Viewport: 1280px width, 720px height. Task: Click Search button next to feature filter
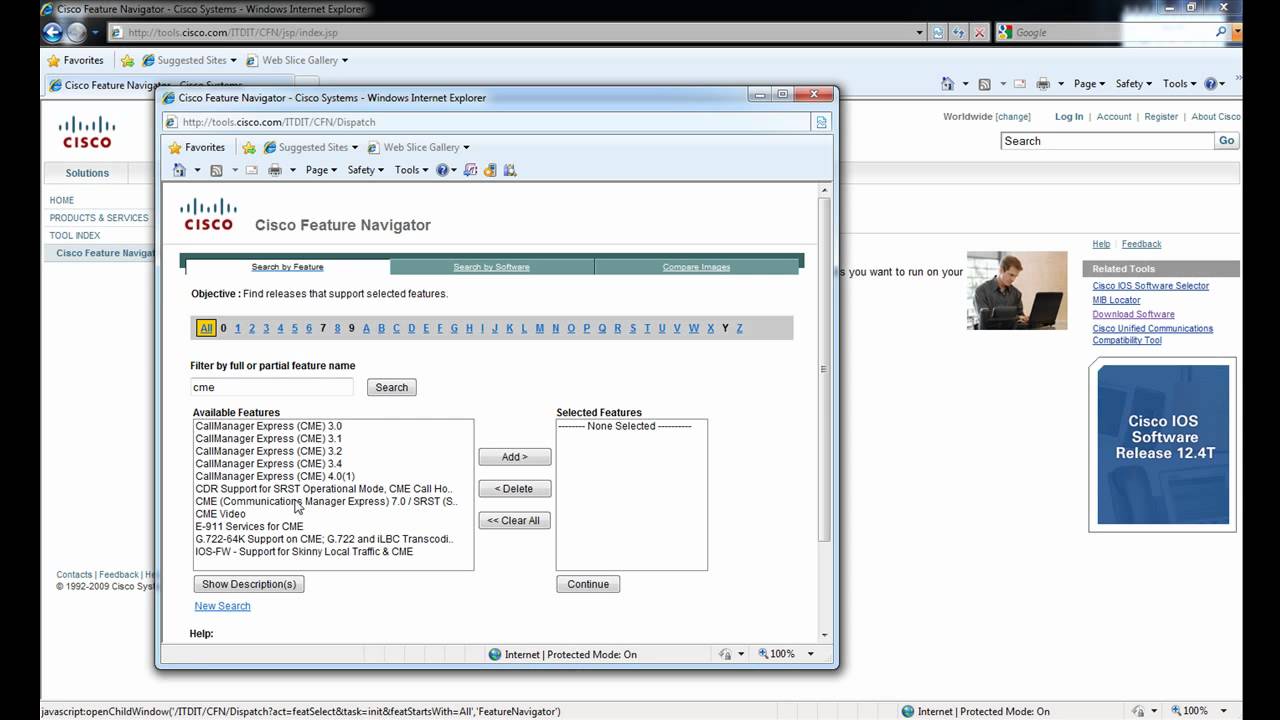pyautogui.click(x=392, y=387)
